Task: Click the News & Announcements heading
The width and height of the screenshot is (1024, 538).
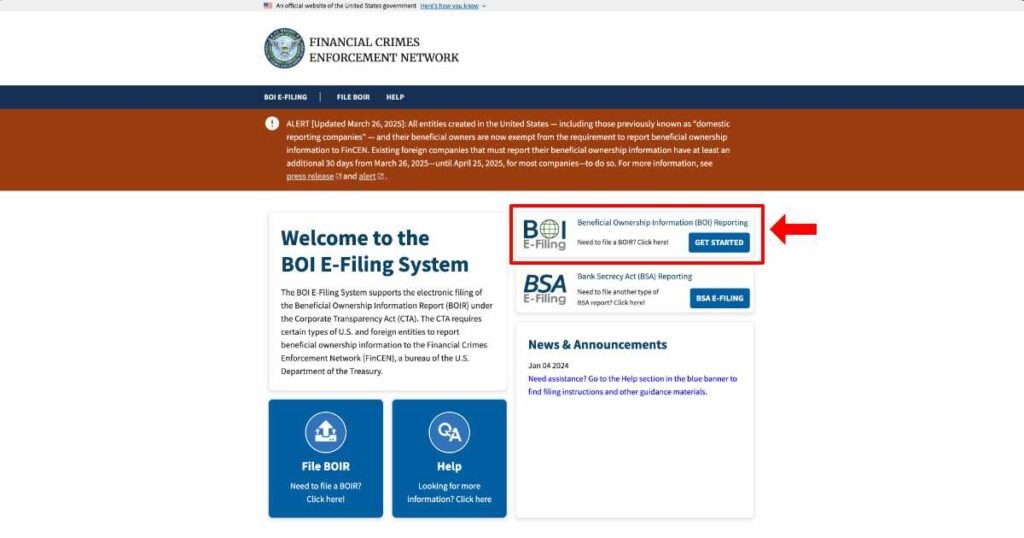Action: pos(598,345)
